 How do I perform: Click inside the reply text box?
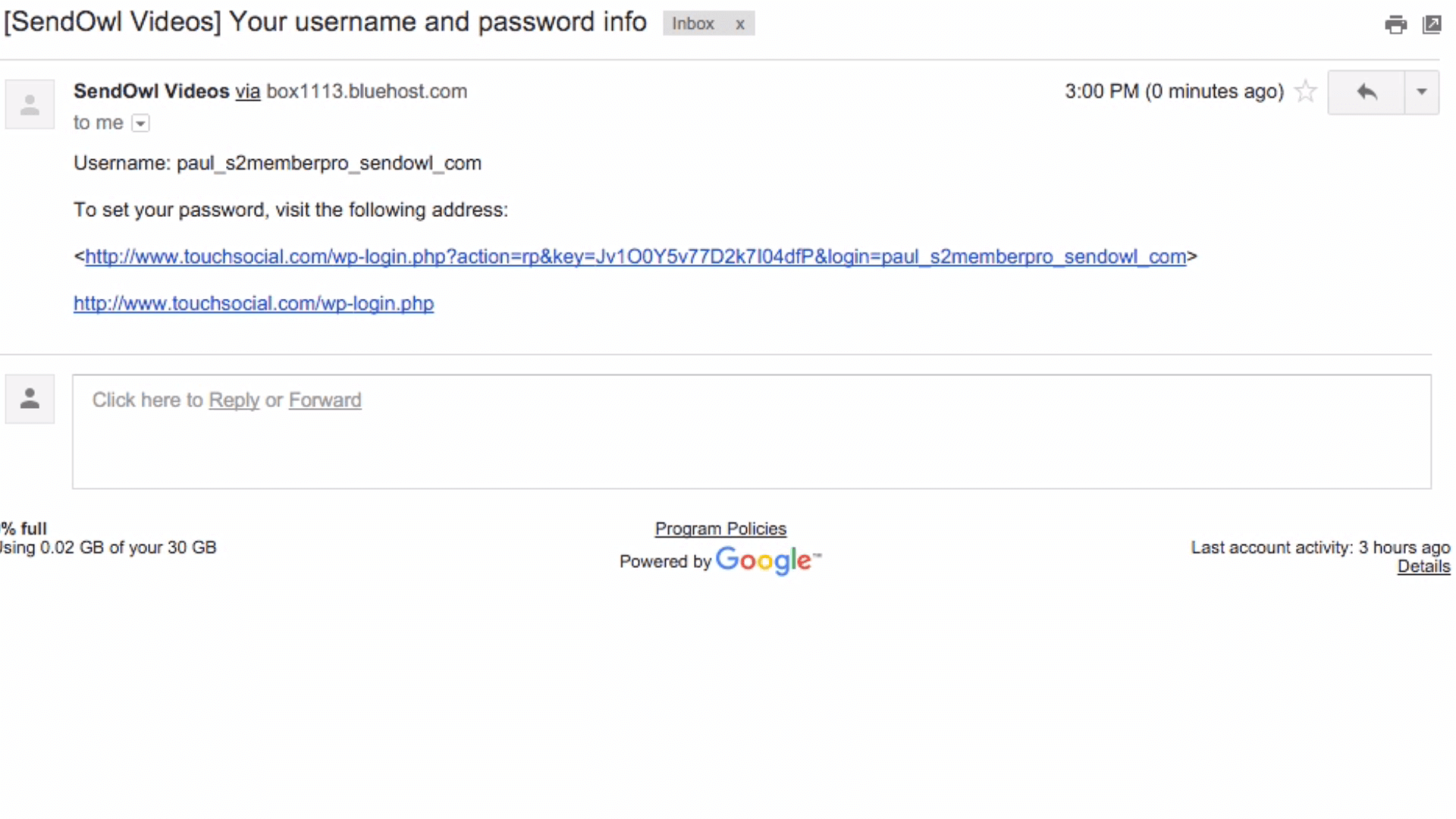(x=751, y=447)
